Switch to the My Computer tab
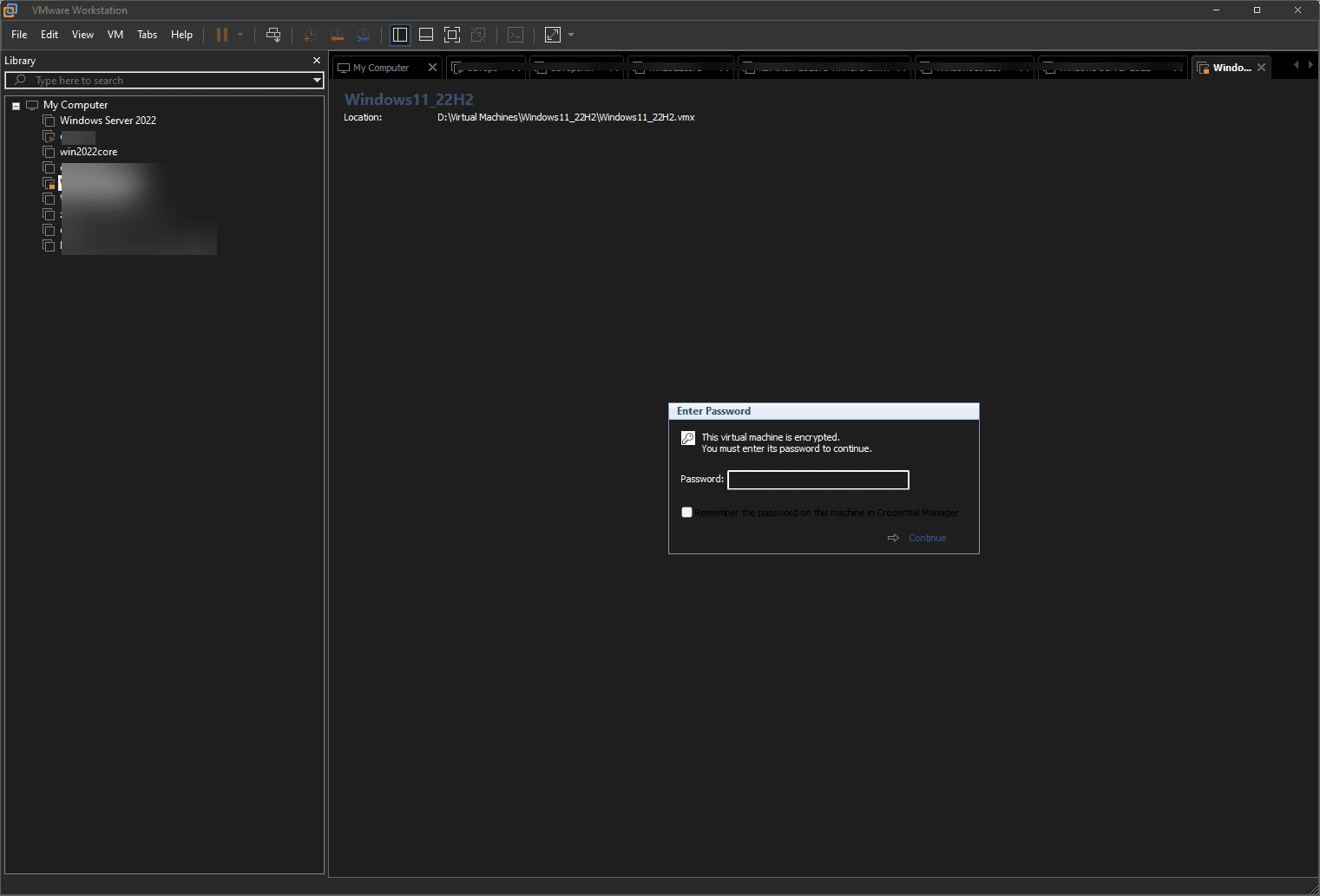1320x896 pixels. coord(380,68)
